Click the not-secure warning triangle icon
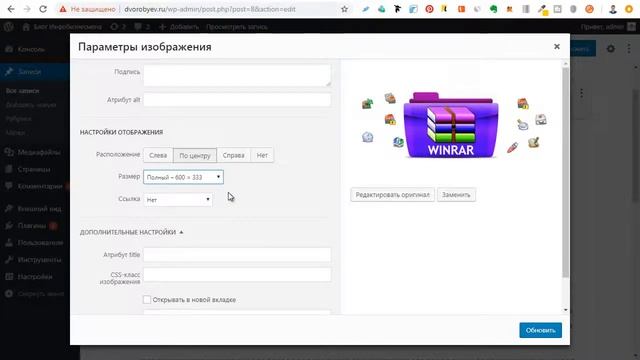640x360 pixels. (x=62, y=9)
